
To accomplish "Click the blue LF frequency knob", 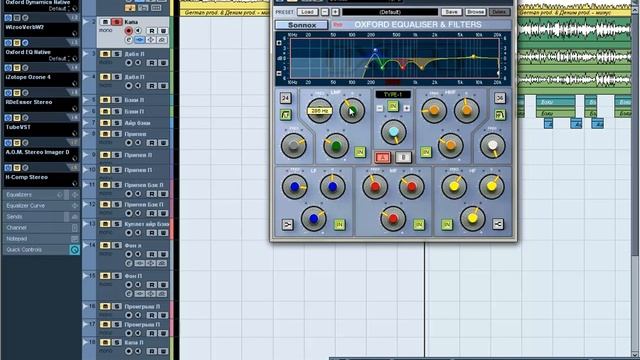I will [295, 187].
